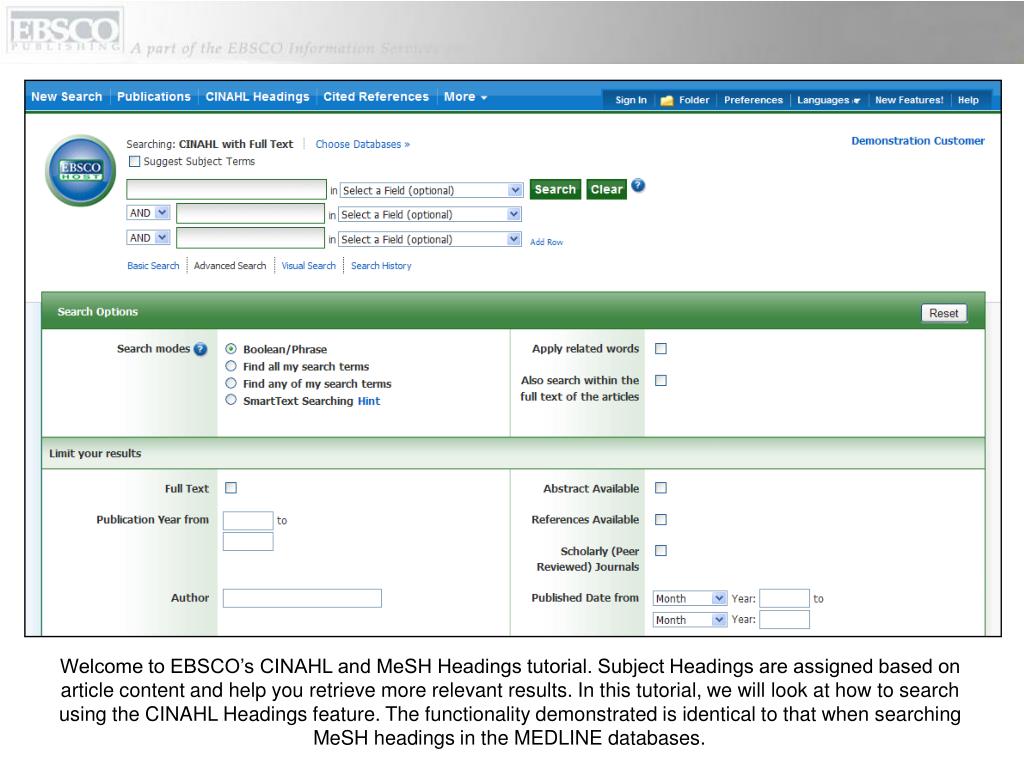Open third row Select a Field dropdown
The image size is (1024, 768).
coord(430,239)
